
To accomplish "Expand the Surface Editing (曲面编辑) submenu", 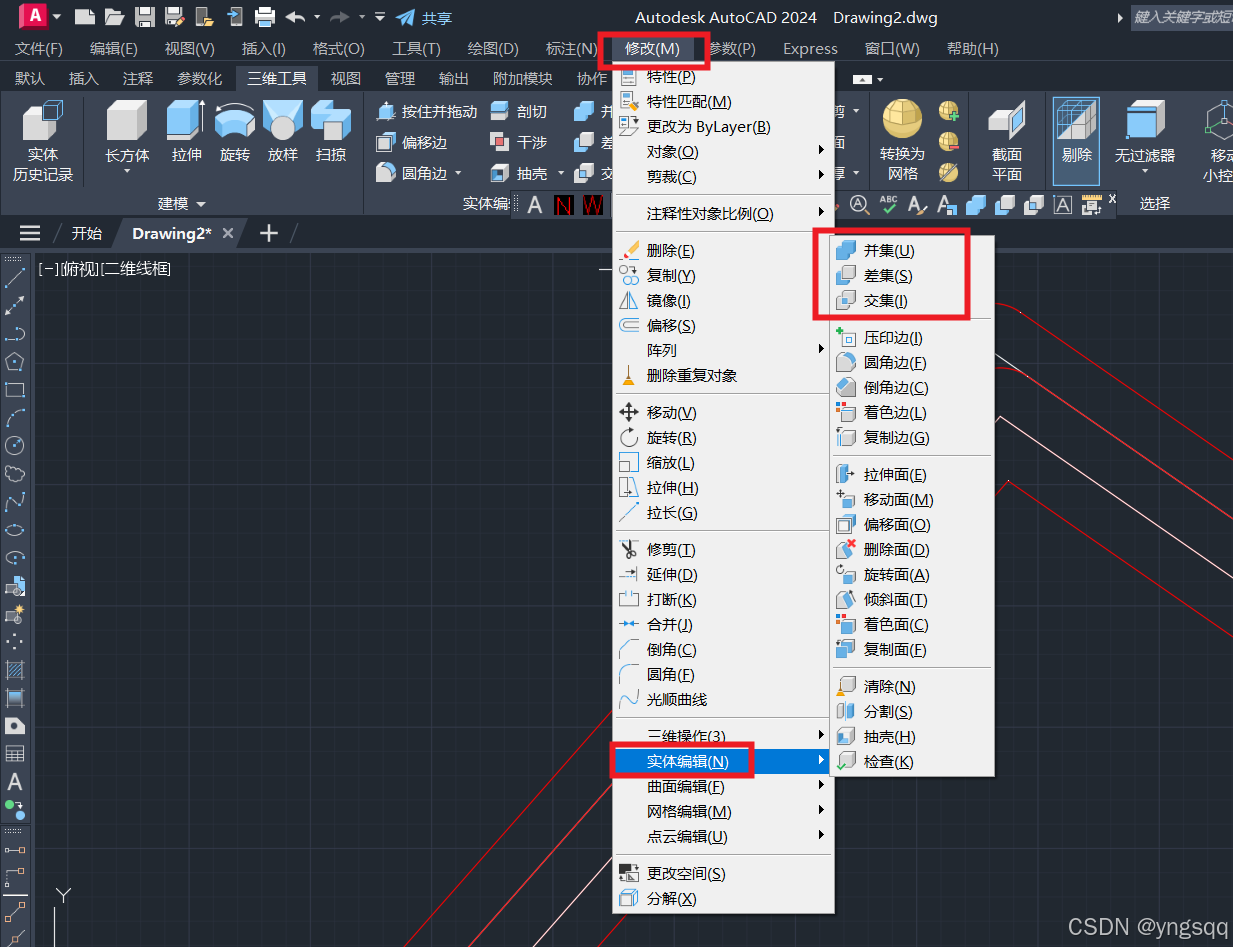I will pyautogui.click(x=723, y=787).
